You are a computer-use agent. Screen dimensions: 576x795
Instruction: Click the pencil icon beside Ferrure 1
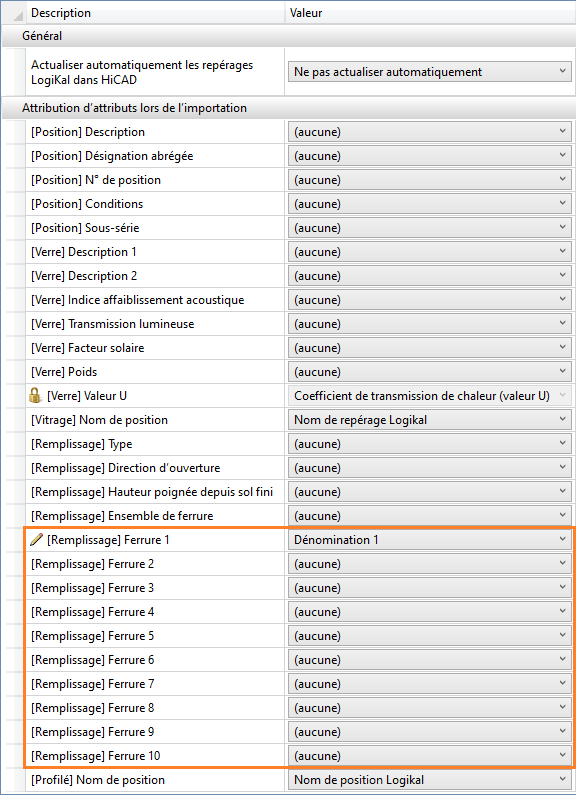(x=37, y=540)
